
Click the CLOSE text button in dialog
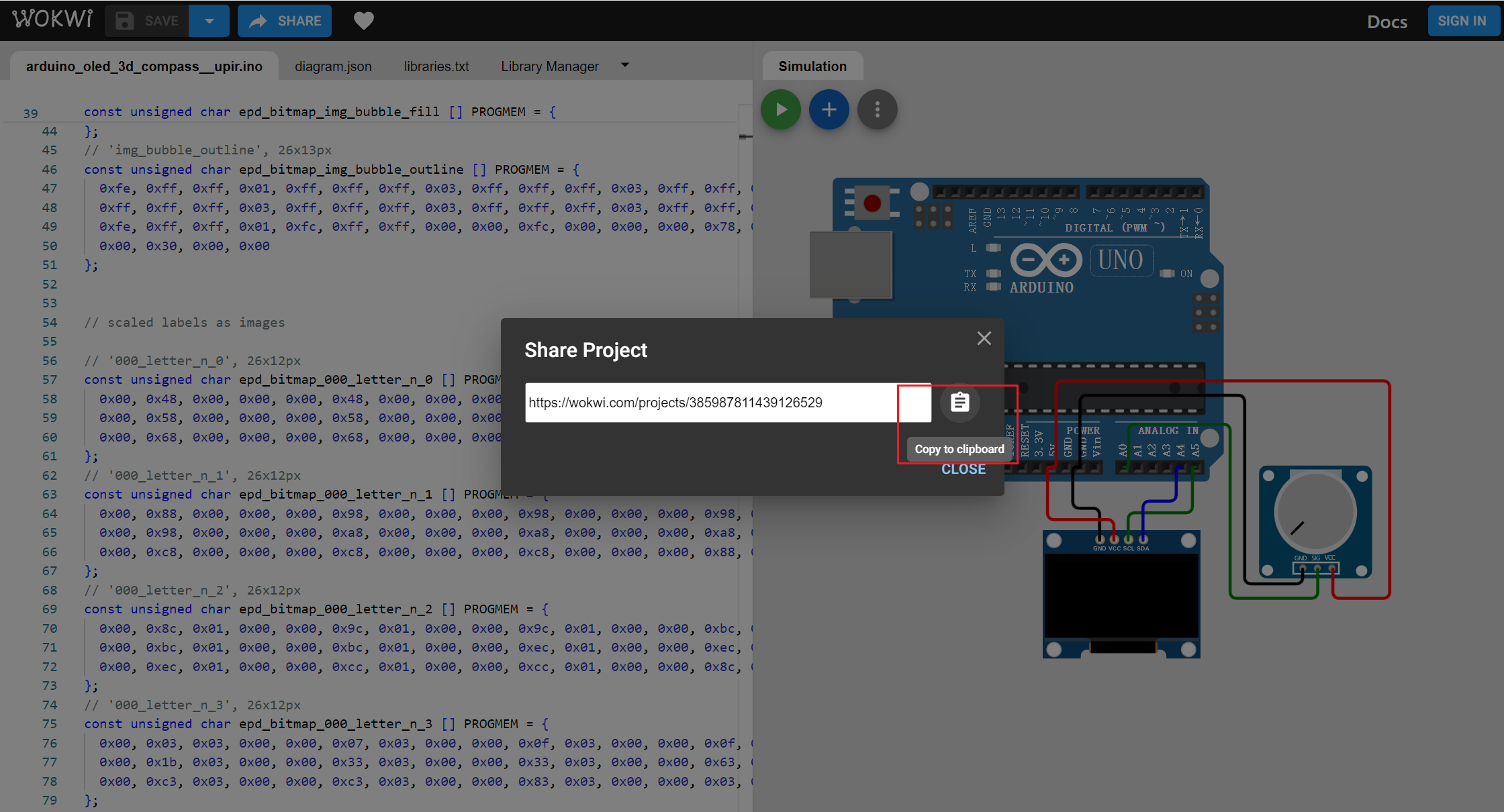click(x=963, y=469)
